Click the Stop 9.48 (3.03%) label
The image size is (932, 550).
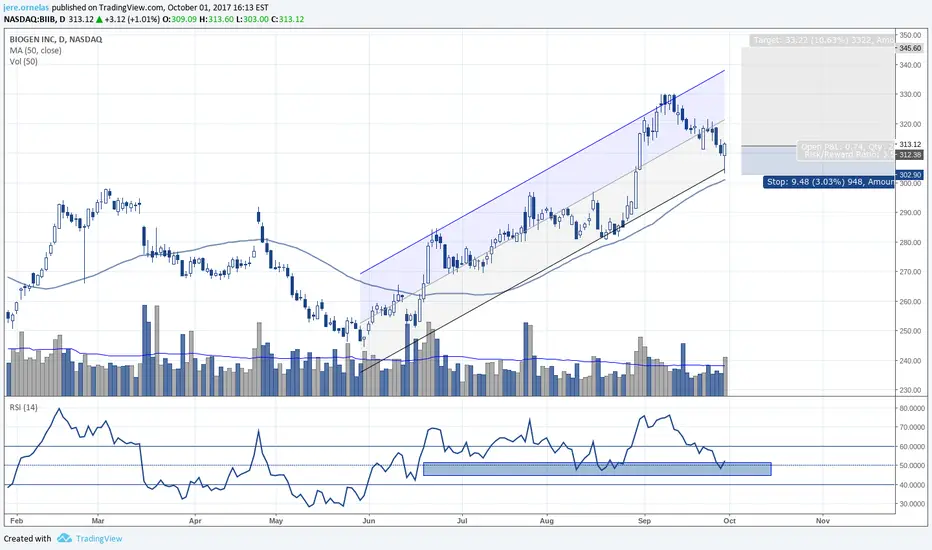pos(829,181)
